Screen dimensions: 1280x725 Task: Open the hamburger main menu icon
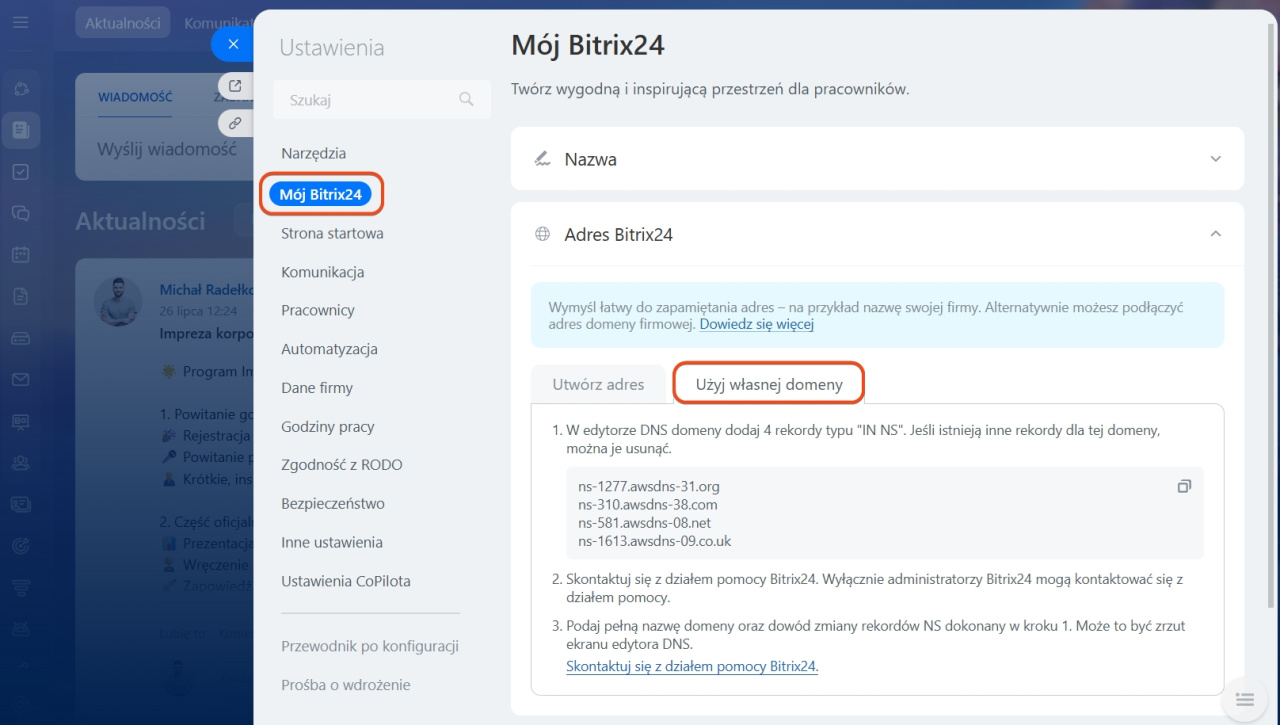coord(21,21)
